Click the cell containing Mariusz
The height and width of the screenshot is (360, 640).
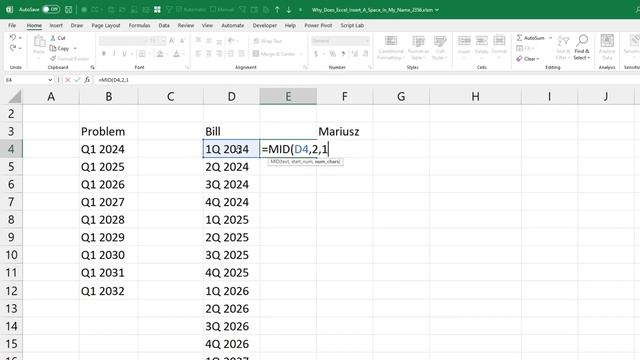[344, 131]
